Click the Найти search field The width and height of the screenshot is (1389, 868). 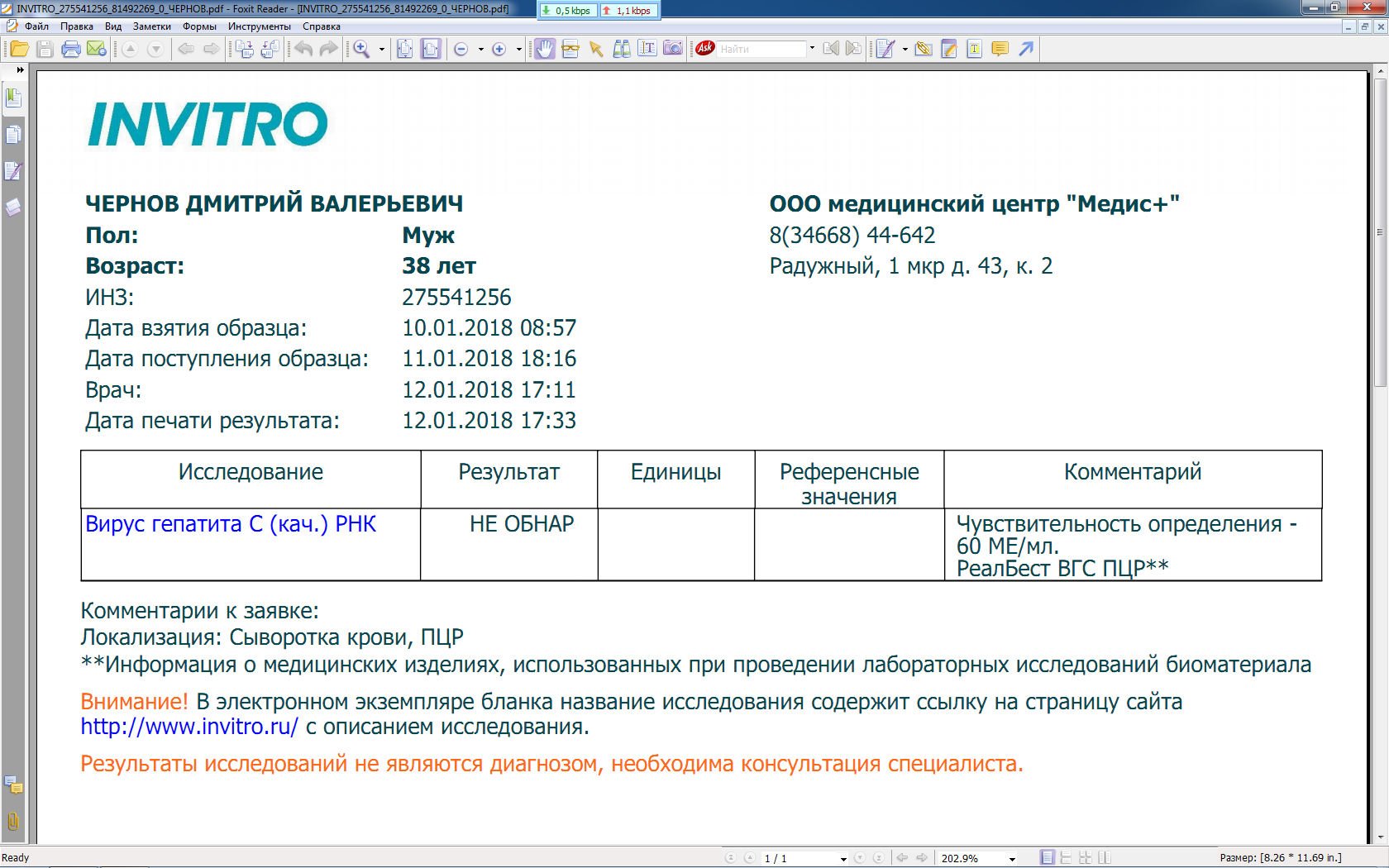click(x=761, y=50)
